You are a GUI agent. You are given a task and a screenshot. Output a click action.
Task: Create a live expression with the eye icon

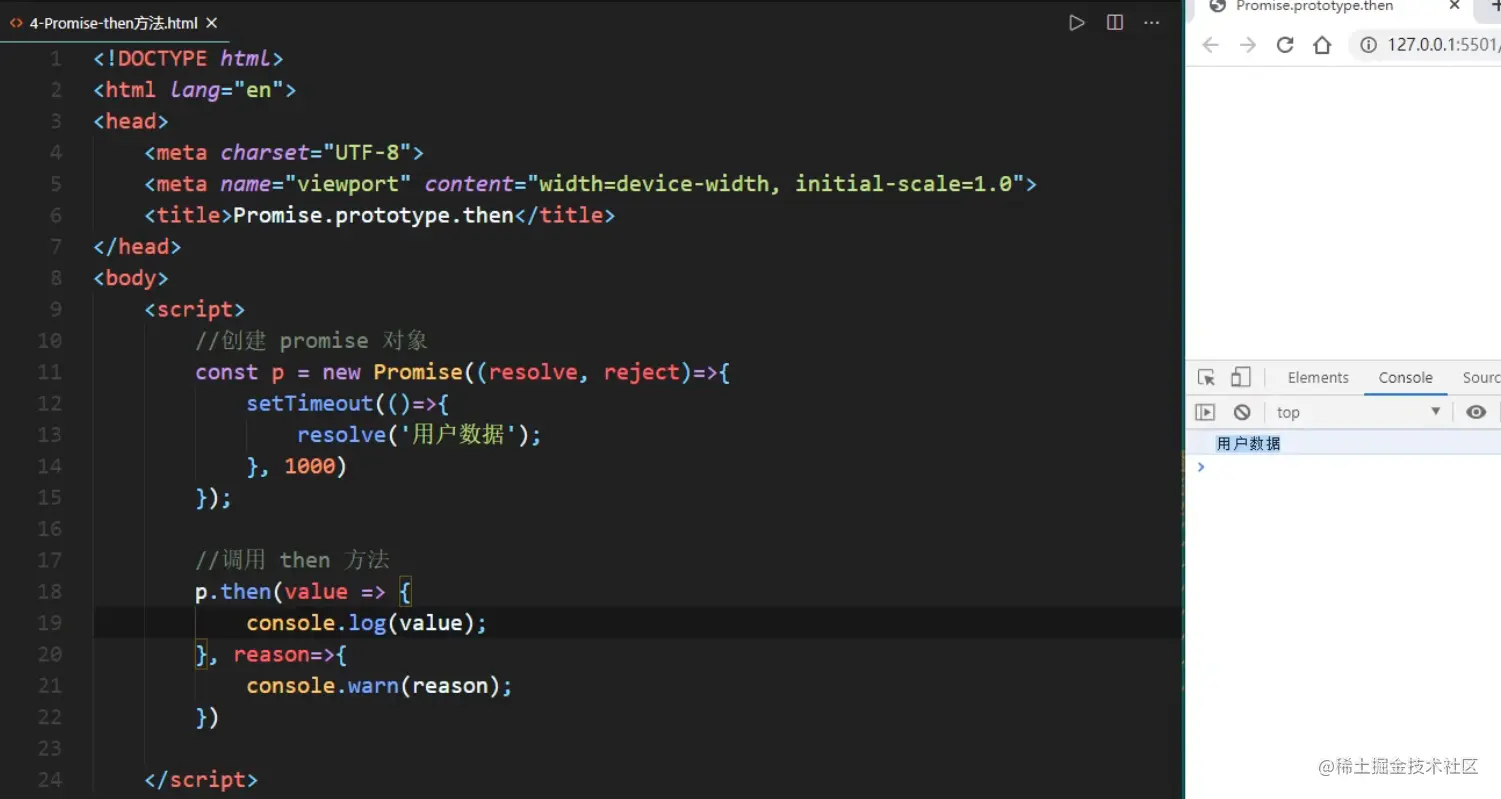pyautogui.click(x=1476, y=412)
